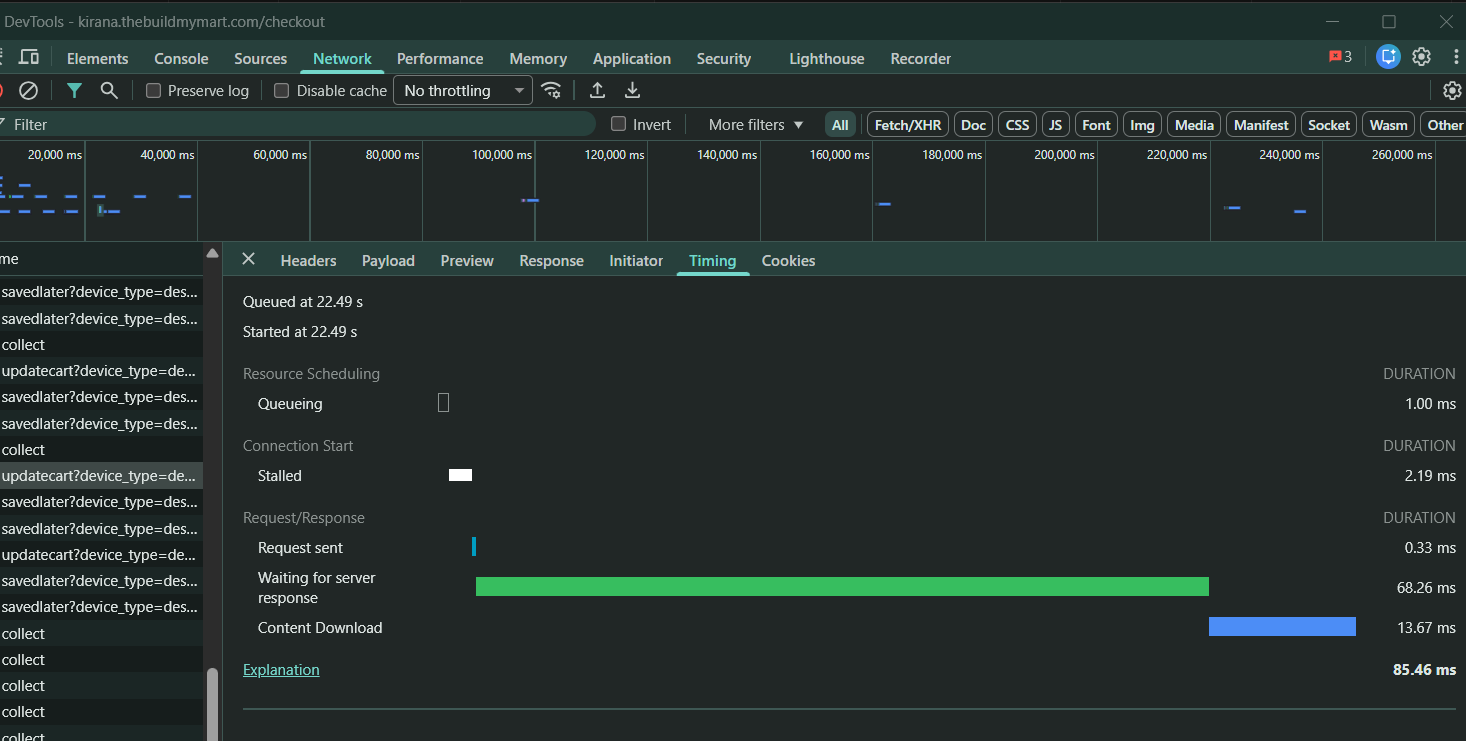Filter requests by Socket type

[x=1329, y=125]
